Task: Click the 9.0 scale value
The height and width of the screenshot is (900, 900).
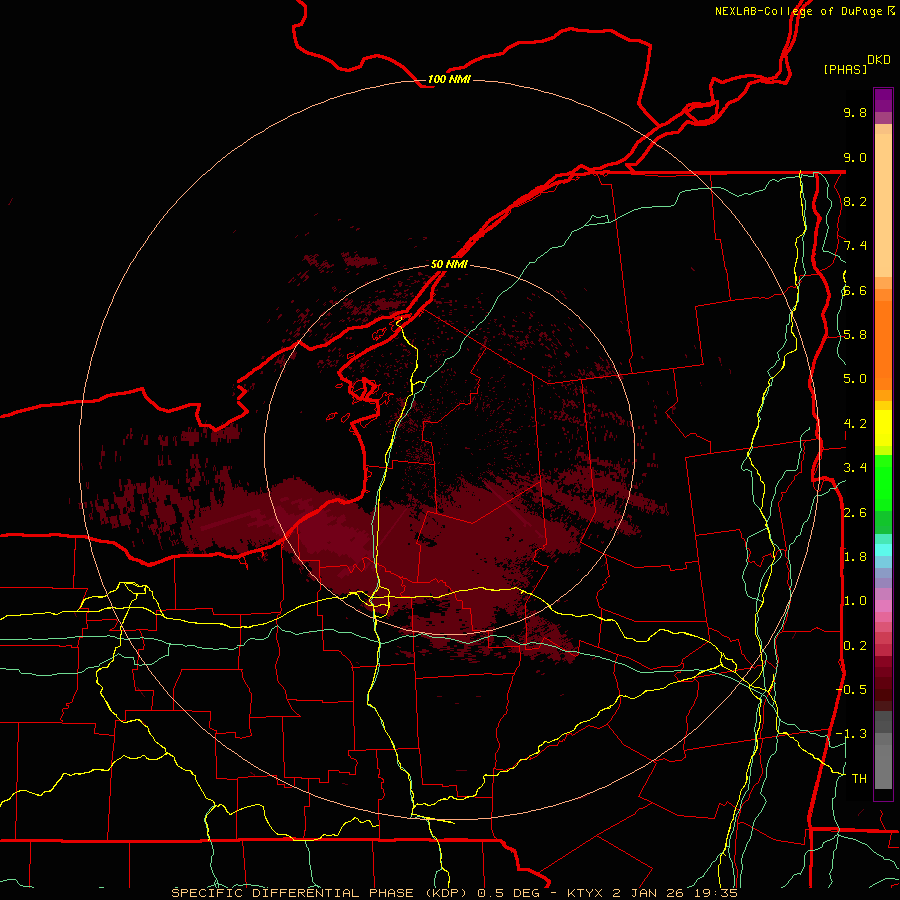Action: pos(855,157)
